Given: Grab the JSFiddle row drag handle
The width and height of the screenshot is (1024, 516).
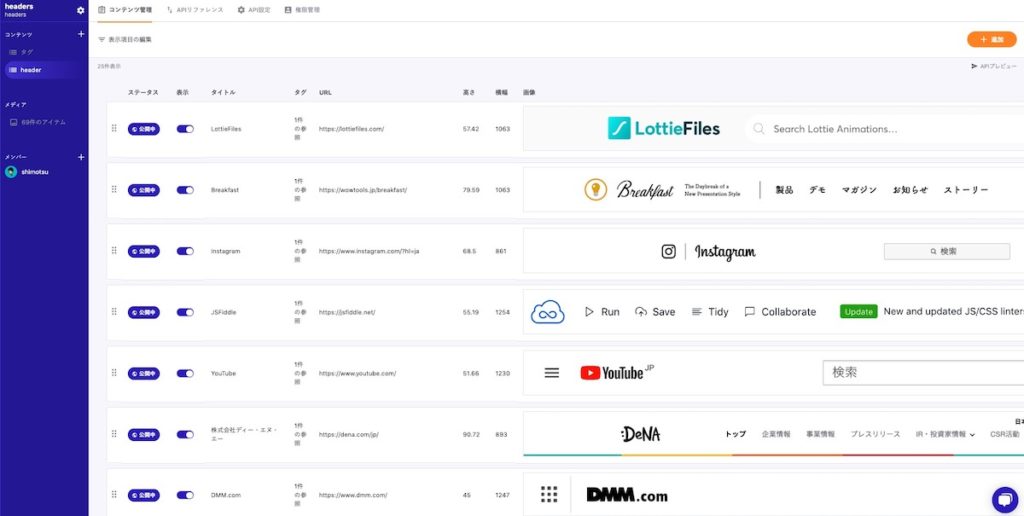Looking at the screenshot, I should point(114,312).
